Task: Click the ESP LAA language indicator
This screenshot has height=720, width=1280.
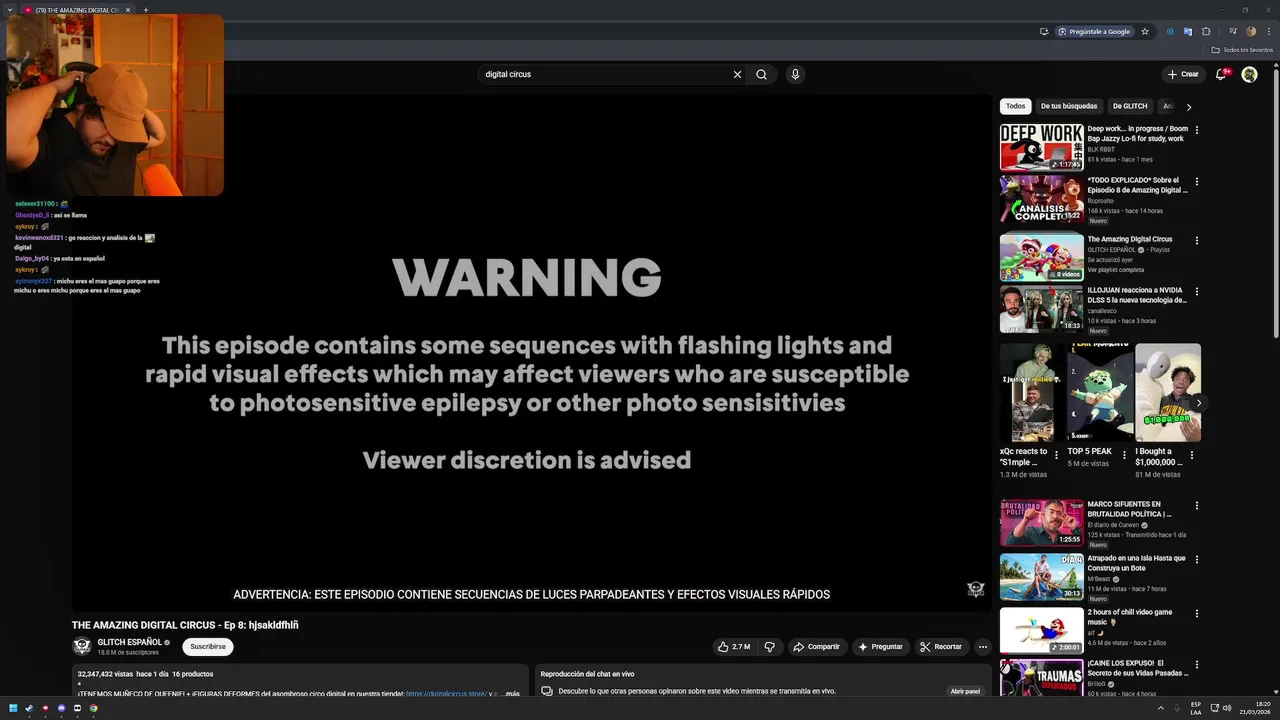Action: [x=1196, y=708]
